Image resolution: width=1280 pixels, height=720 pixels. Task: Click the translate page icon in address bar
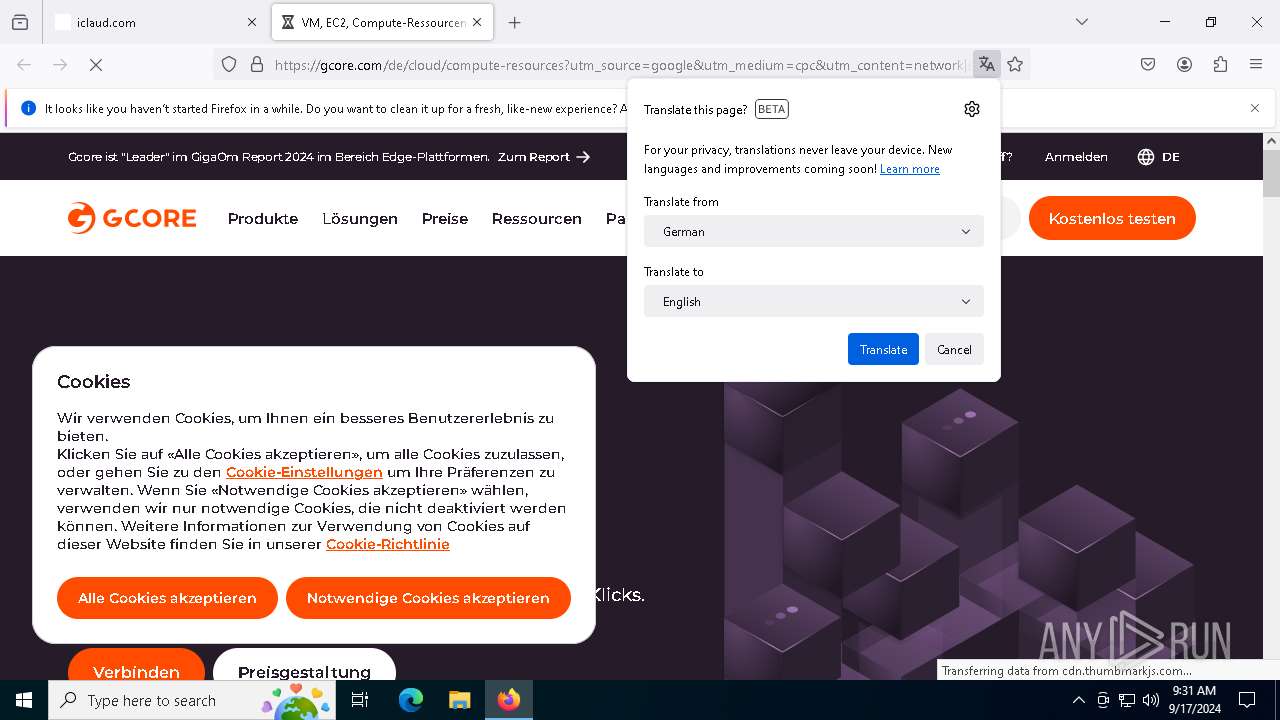point(987,64)
